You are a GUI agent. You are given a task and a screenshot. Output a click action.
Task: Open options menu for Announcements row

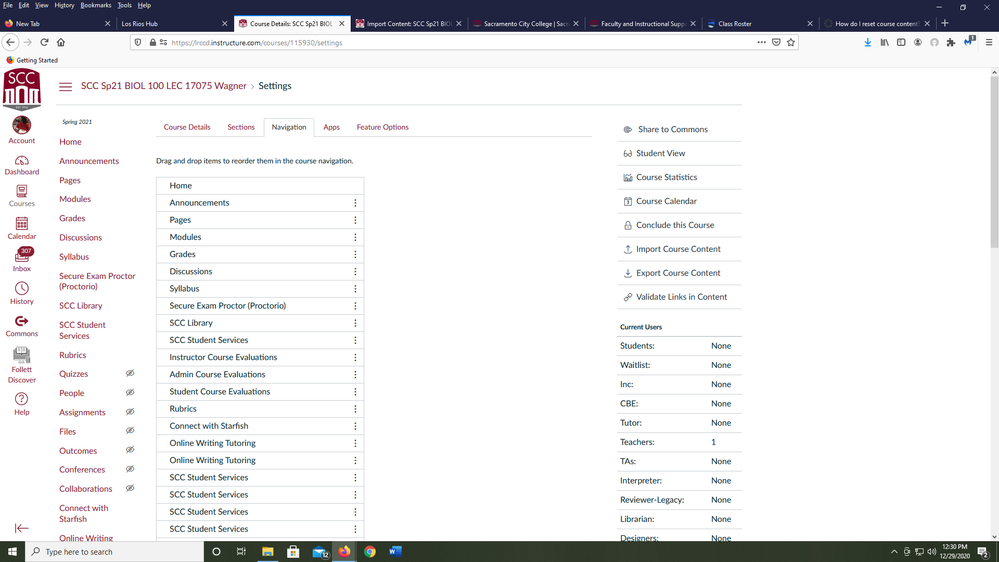(x=356, y=203)
